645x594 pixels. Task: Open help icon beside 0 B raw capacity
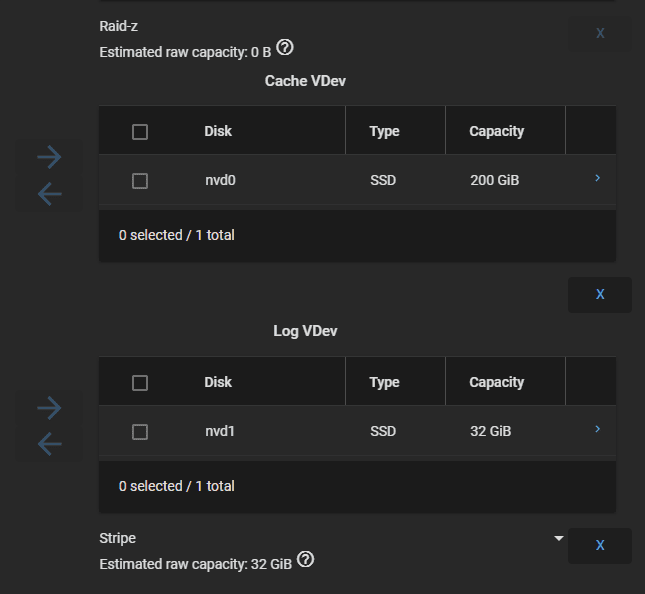pyautogui.click(x=285, y=47)
